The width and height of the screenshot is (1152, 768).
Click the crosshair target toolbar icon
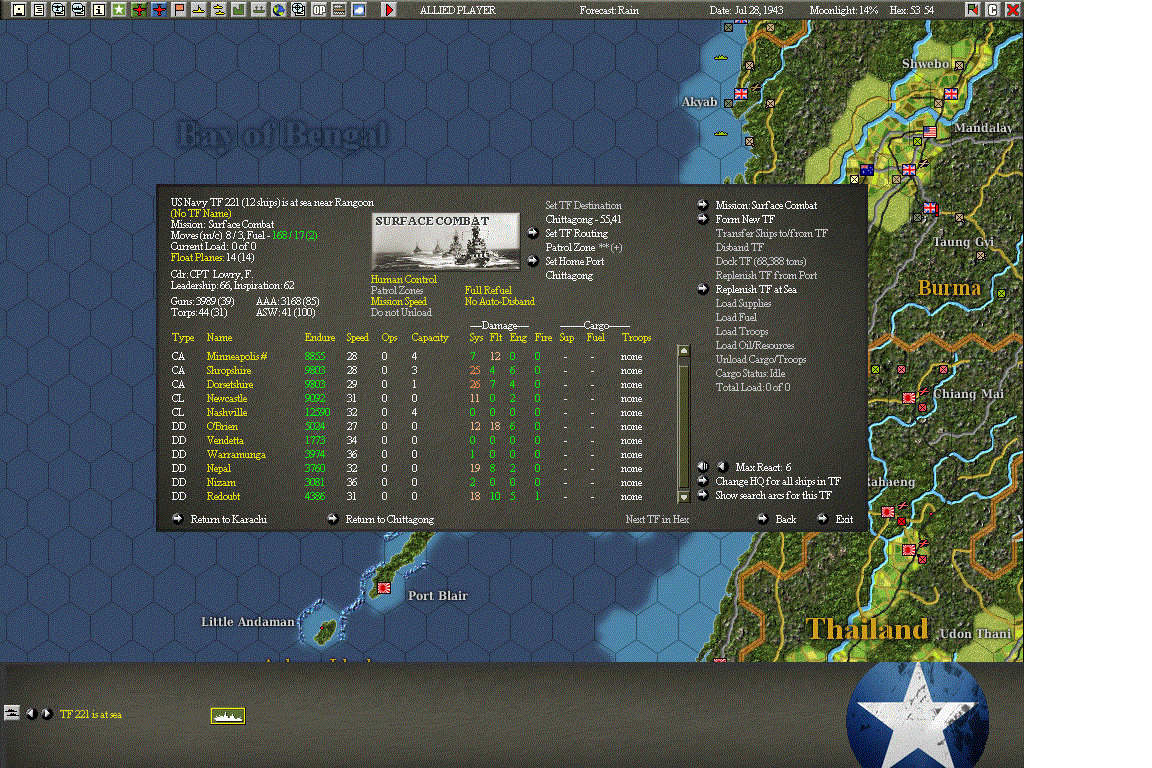[x=298, y=10]
